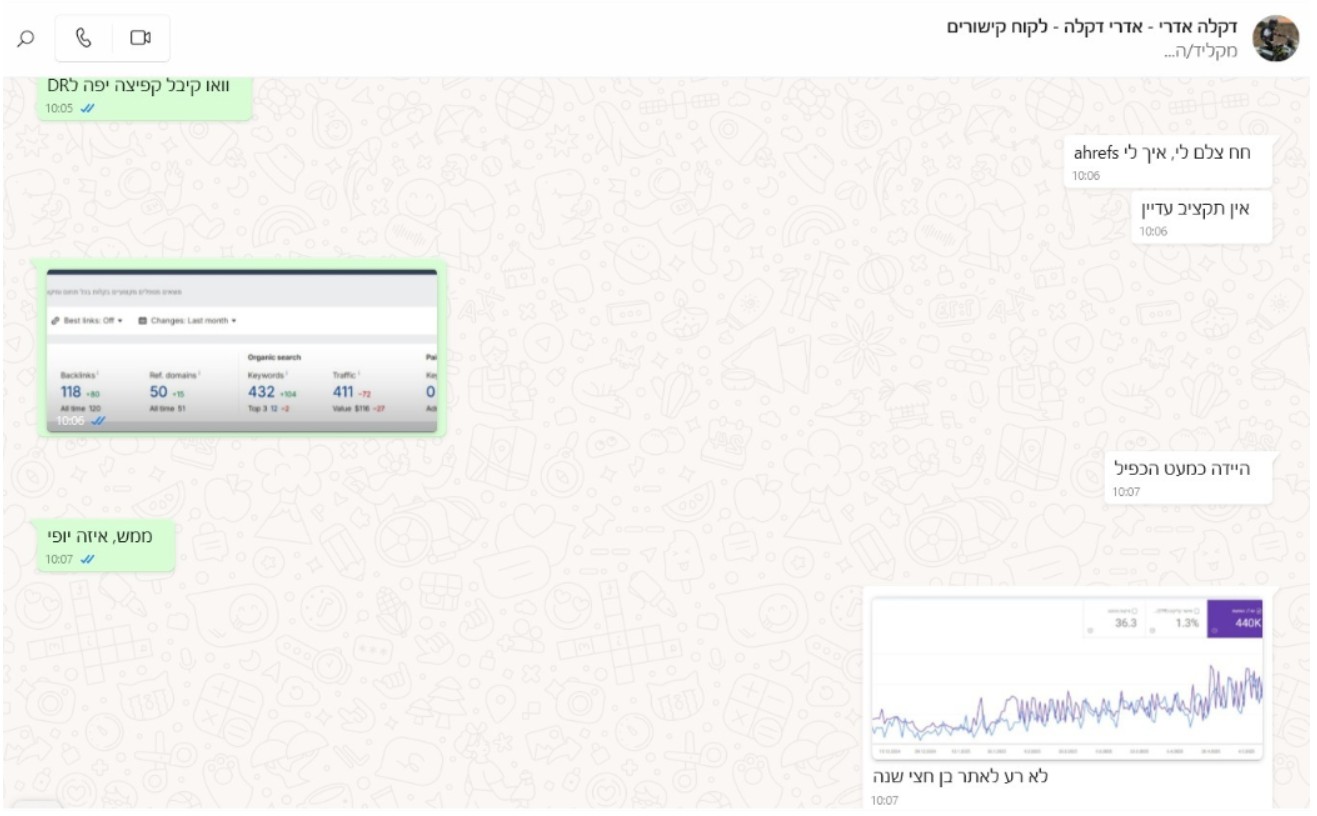This screenshot has width=1317, height=816.
Task: Search within this chat using magnifier icon
Action: [26, 38]
